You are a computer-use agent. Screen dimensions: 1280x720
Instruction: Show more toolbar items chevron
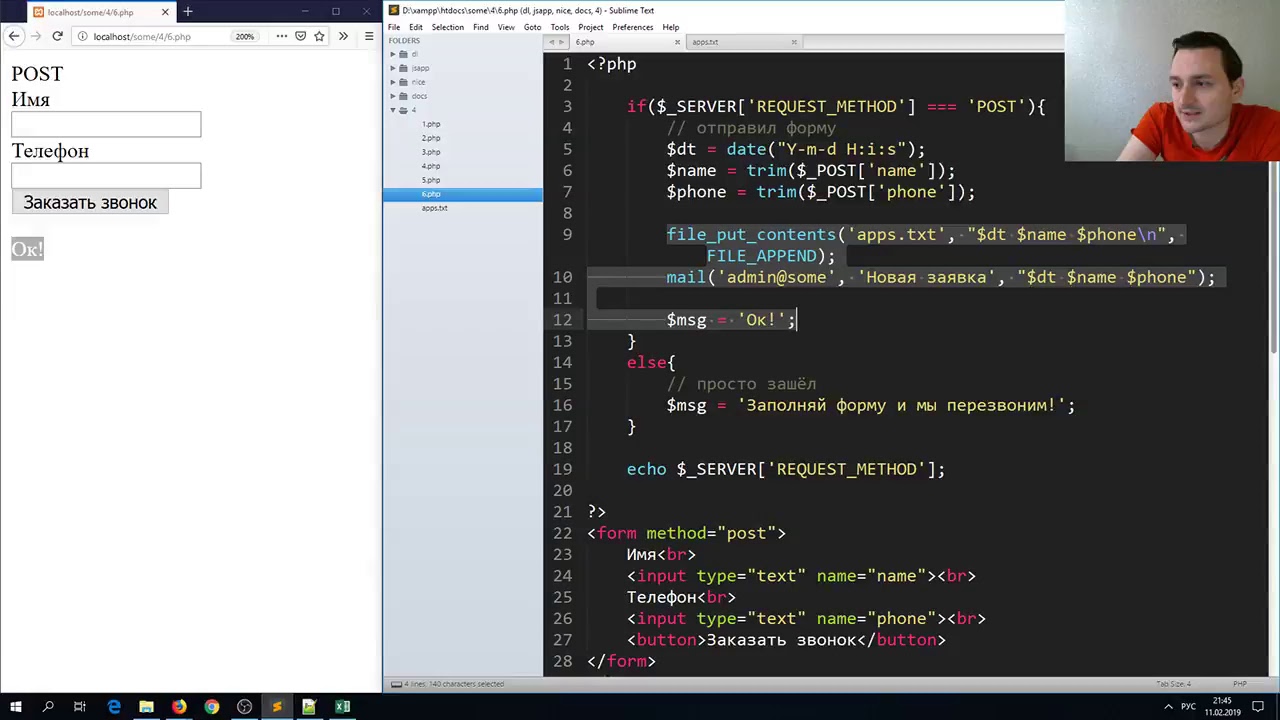coord(343,36)
